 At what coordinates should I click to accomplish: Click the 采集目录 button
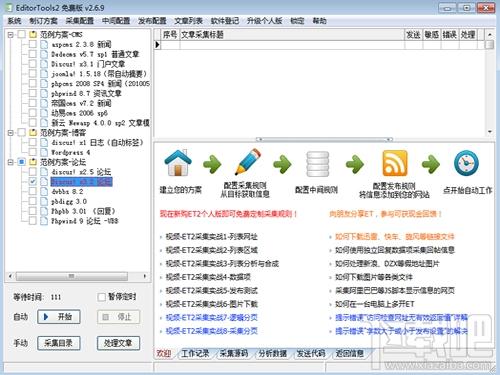coord(59,343)
